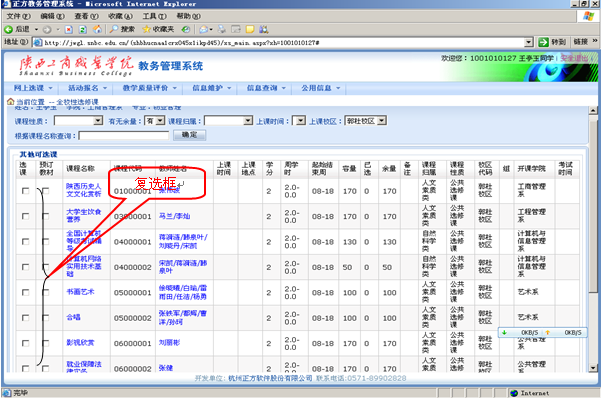This screenshot has width=601, height=398.
Task: Open the 信息维护 navigation menu
Action: tap(211, 88)
